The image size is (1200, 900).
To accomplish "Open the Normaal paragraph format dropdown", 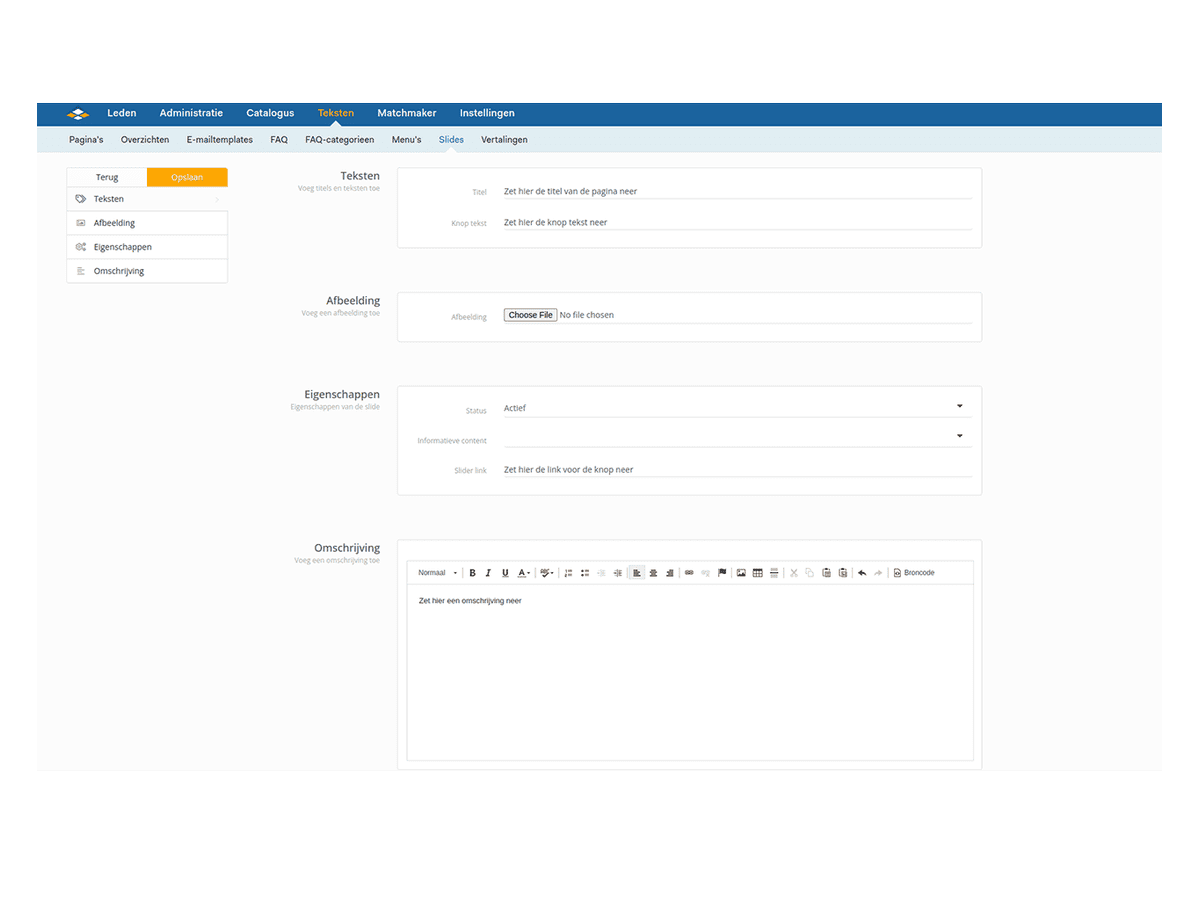I will click(x=437, y=573).
